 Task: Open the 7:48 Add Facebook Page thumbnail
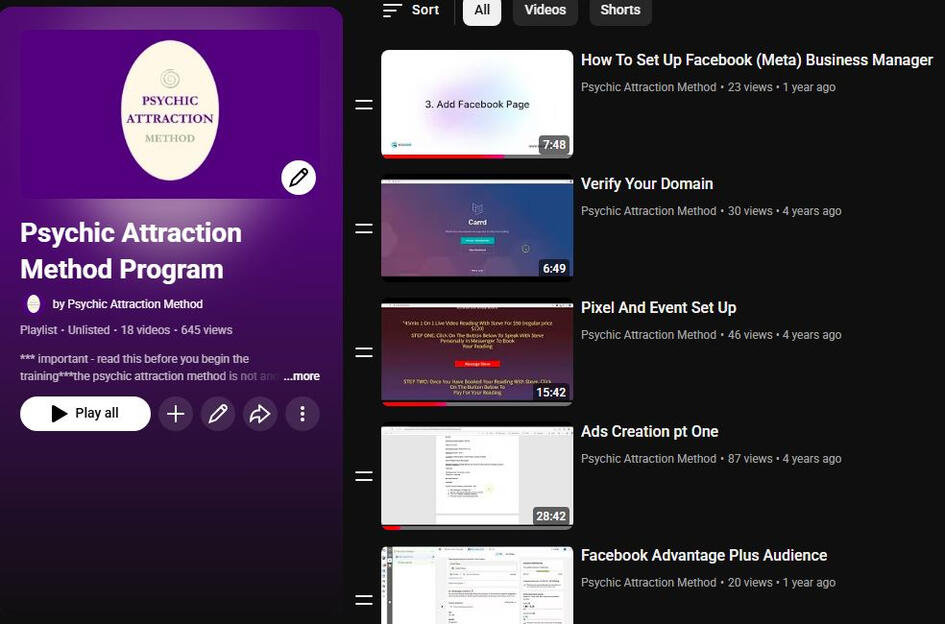[x=477, y=104]
